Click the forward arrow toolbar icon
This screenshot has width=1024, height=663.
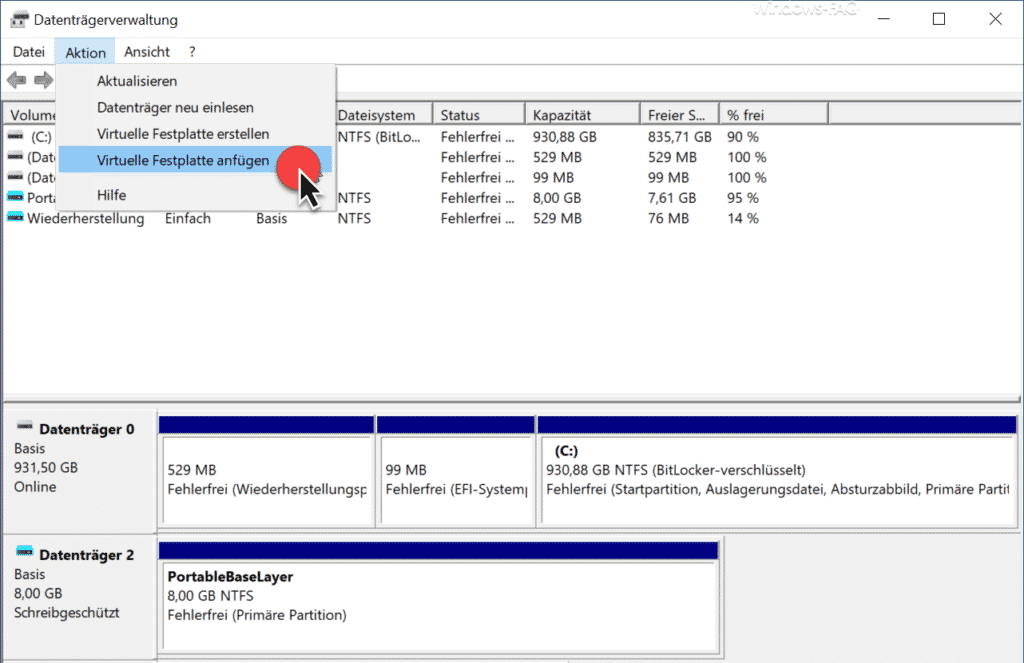[x=43, y=80]
